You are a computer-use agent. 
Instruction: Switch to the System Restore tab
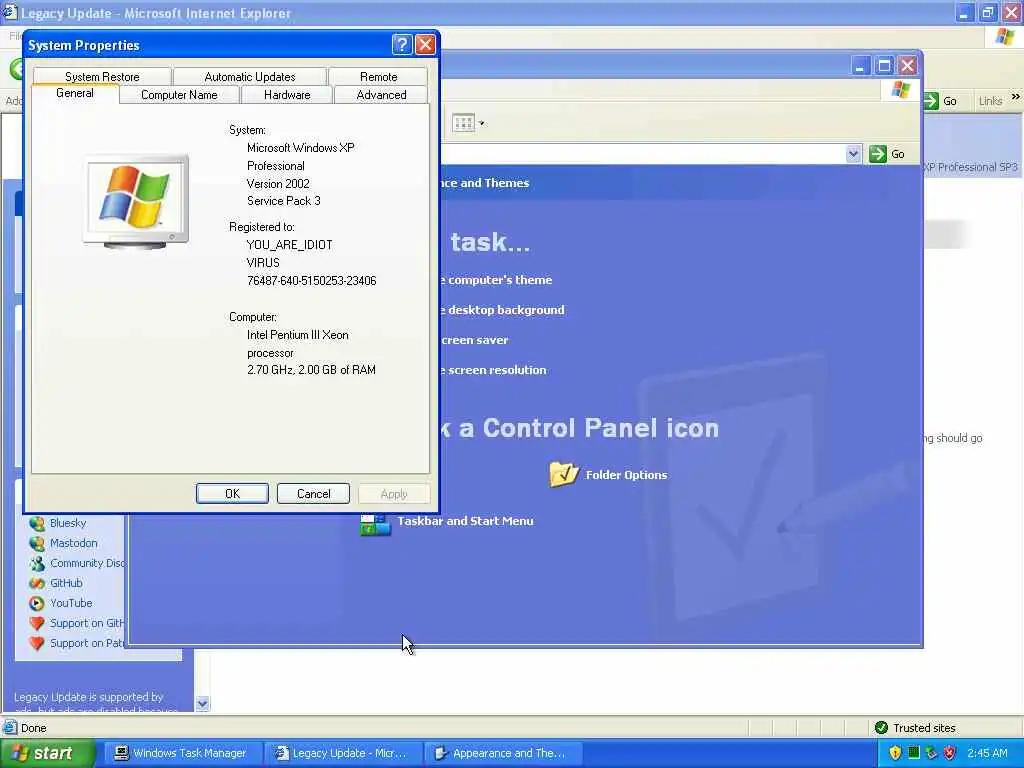(x=102, y=76)
